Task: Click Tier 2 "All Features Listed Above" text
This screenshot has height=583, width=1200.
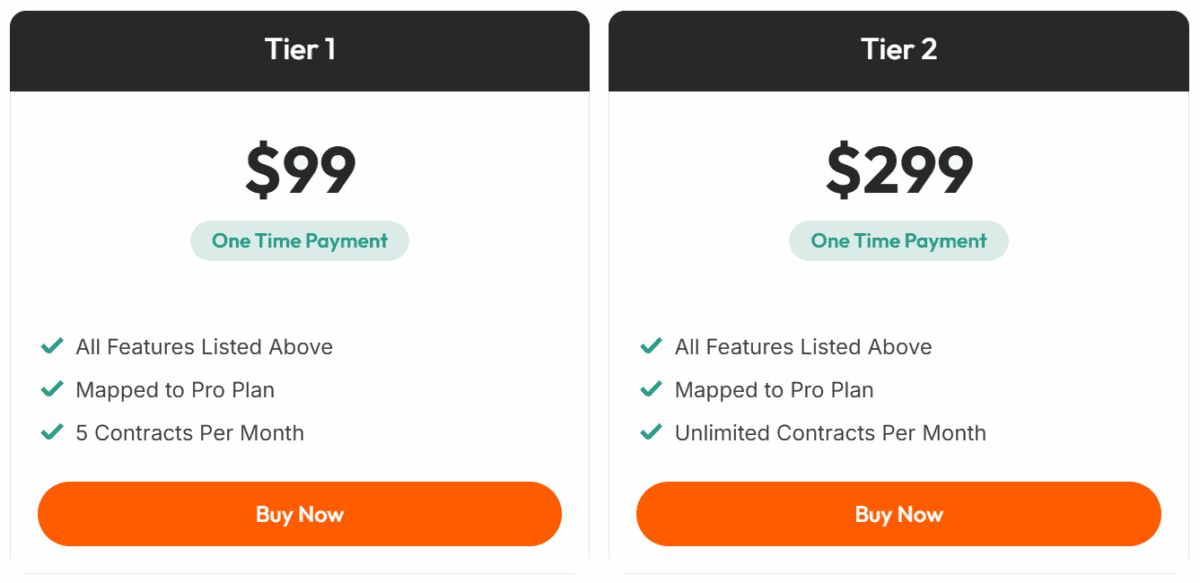Action: [803, 347]
